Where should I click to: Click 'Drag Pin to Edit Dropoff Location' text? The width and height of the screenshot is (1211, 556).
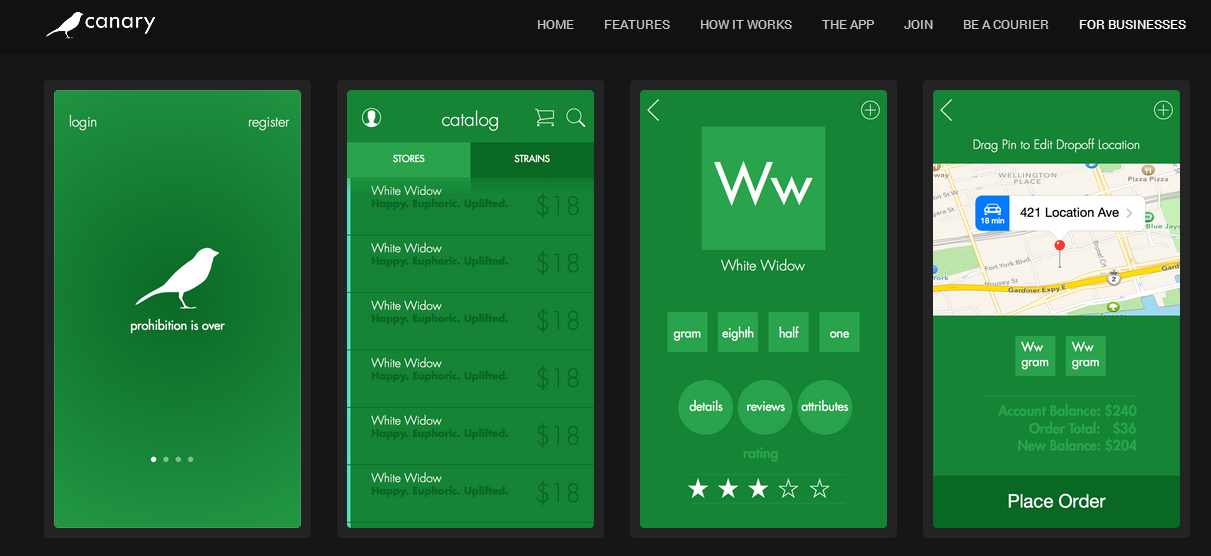pos(1056,145)
